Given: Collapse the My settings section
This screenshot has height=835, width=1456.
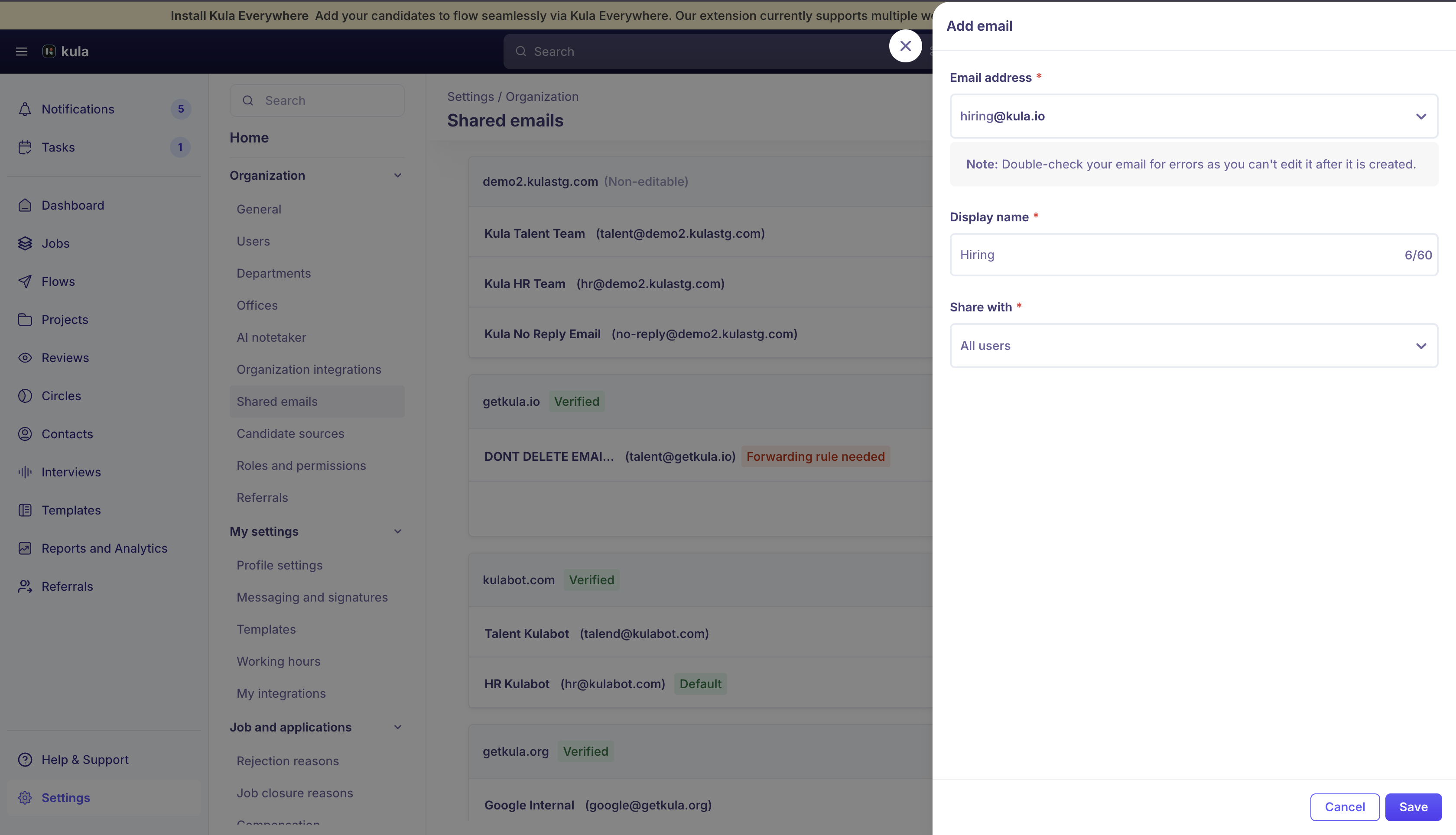Looking at the screenshot, I should 397,532.
